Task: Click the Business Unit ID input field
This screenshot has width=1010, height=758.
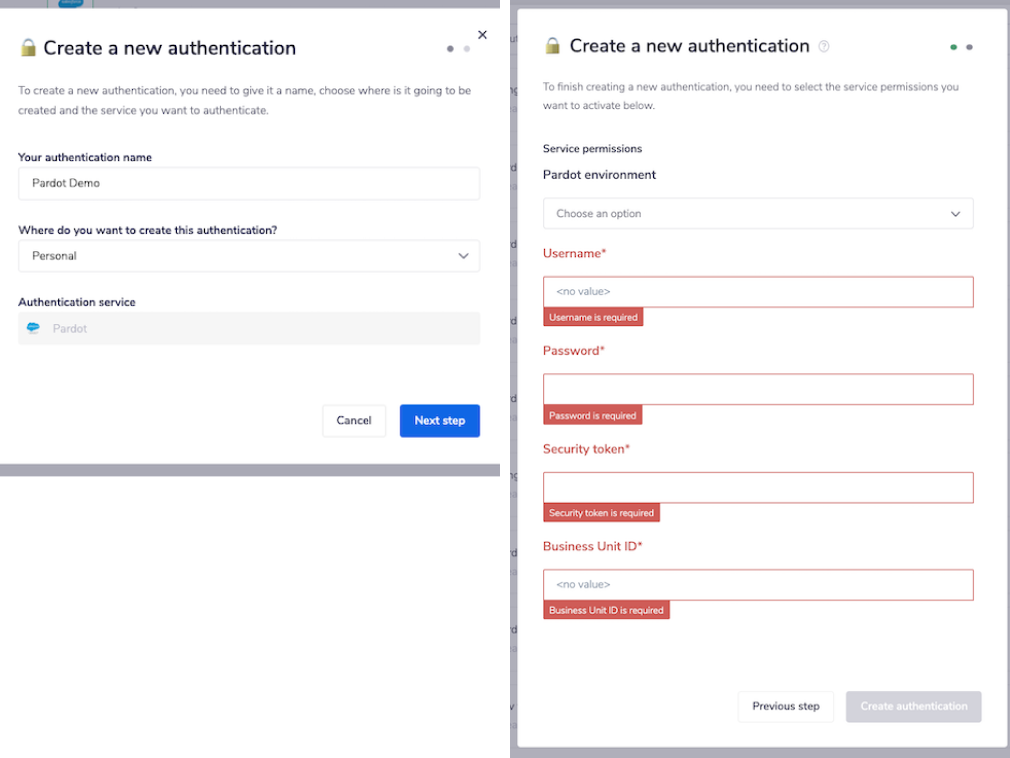Action: click(x=757, y=584)
